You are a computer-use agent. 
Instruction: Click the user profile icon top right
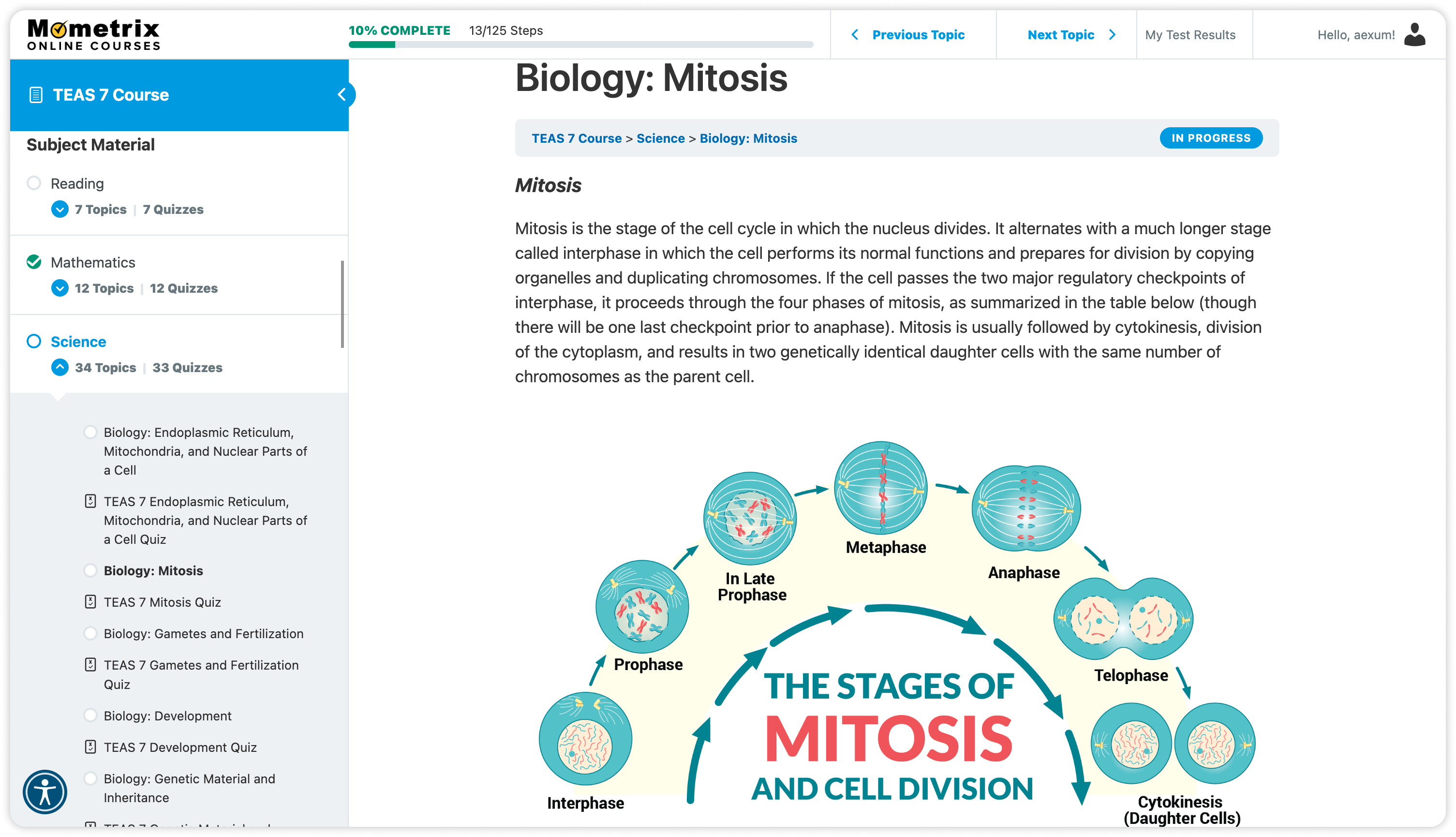(x=1418, y=34)
